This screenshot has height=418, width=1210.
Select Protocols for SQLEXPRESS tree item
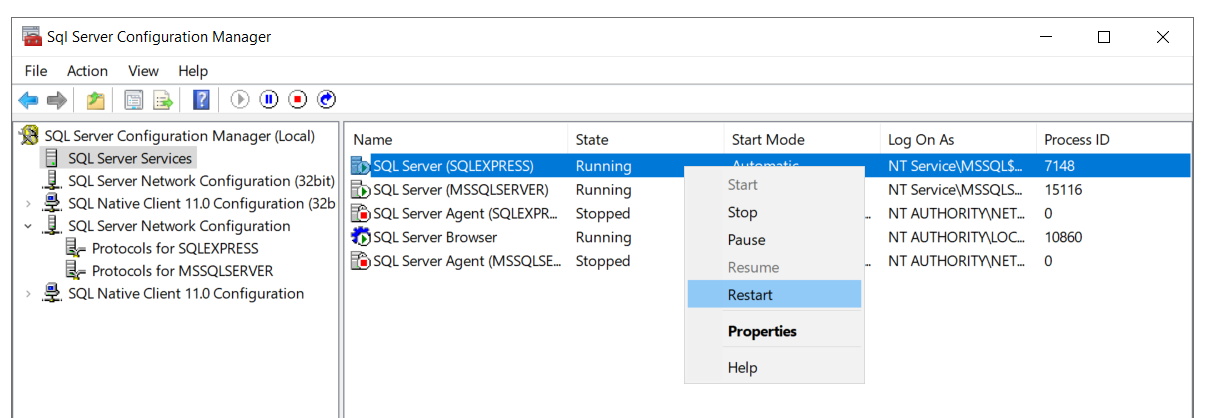pyautogui.click(x=175, y=248)
